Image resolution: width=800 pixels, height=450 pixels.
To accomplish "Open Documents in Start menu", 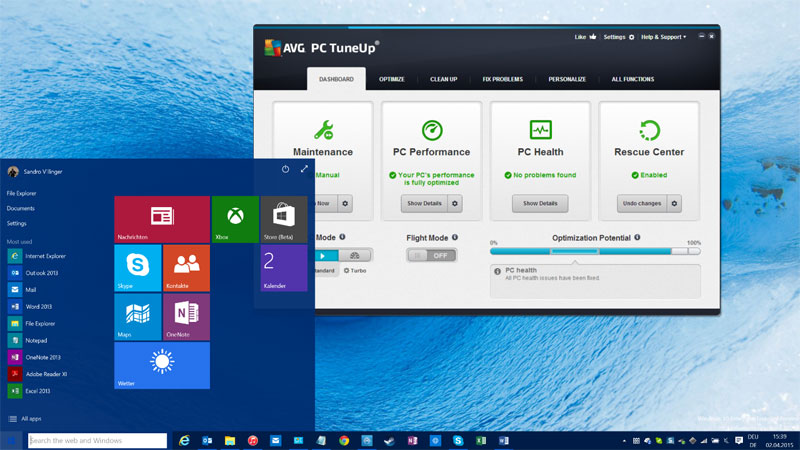I will pyautogui.click(x=20, y=208).
